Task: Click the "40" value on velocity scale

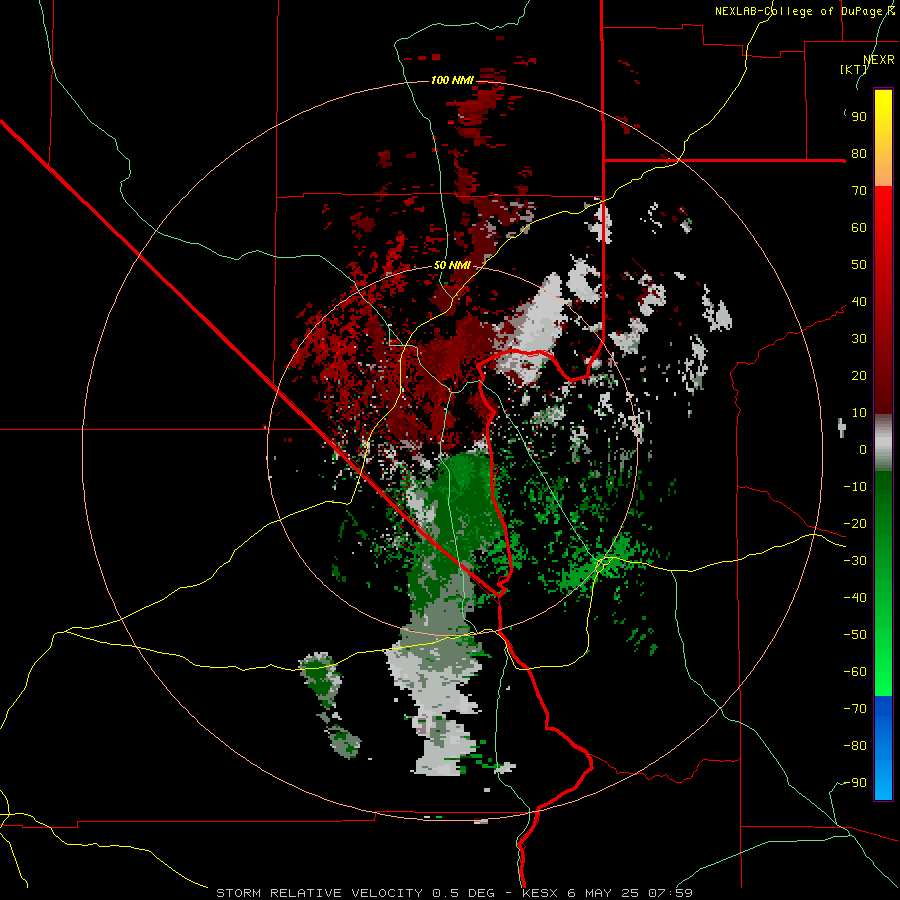Action: coord(859,302)
